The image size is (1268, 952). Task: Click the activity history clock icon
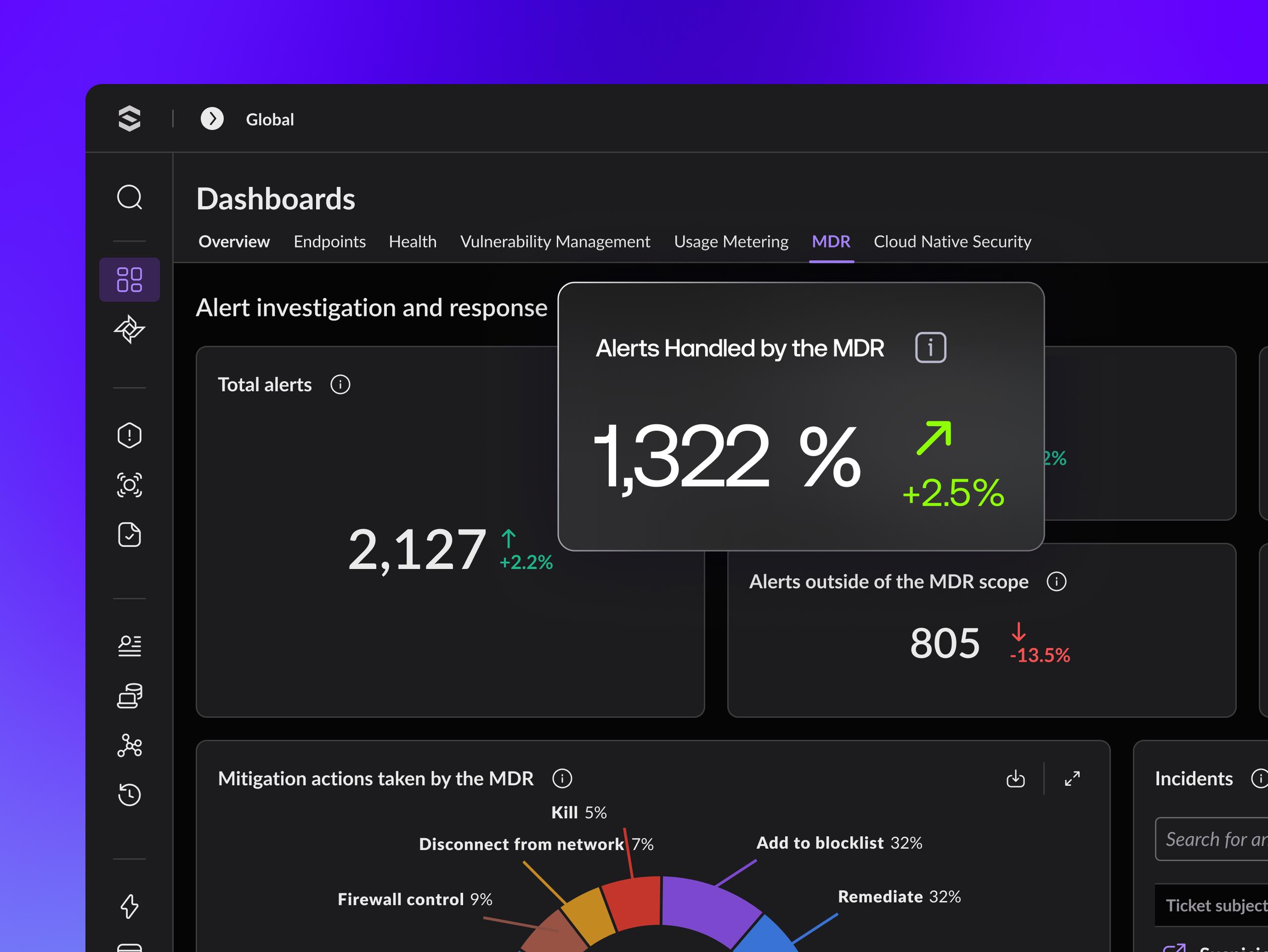(130, 795)
